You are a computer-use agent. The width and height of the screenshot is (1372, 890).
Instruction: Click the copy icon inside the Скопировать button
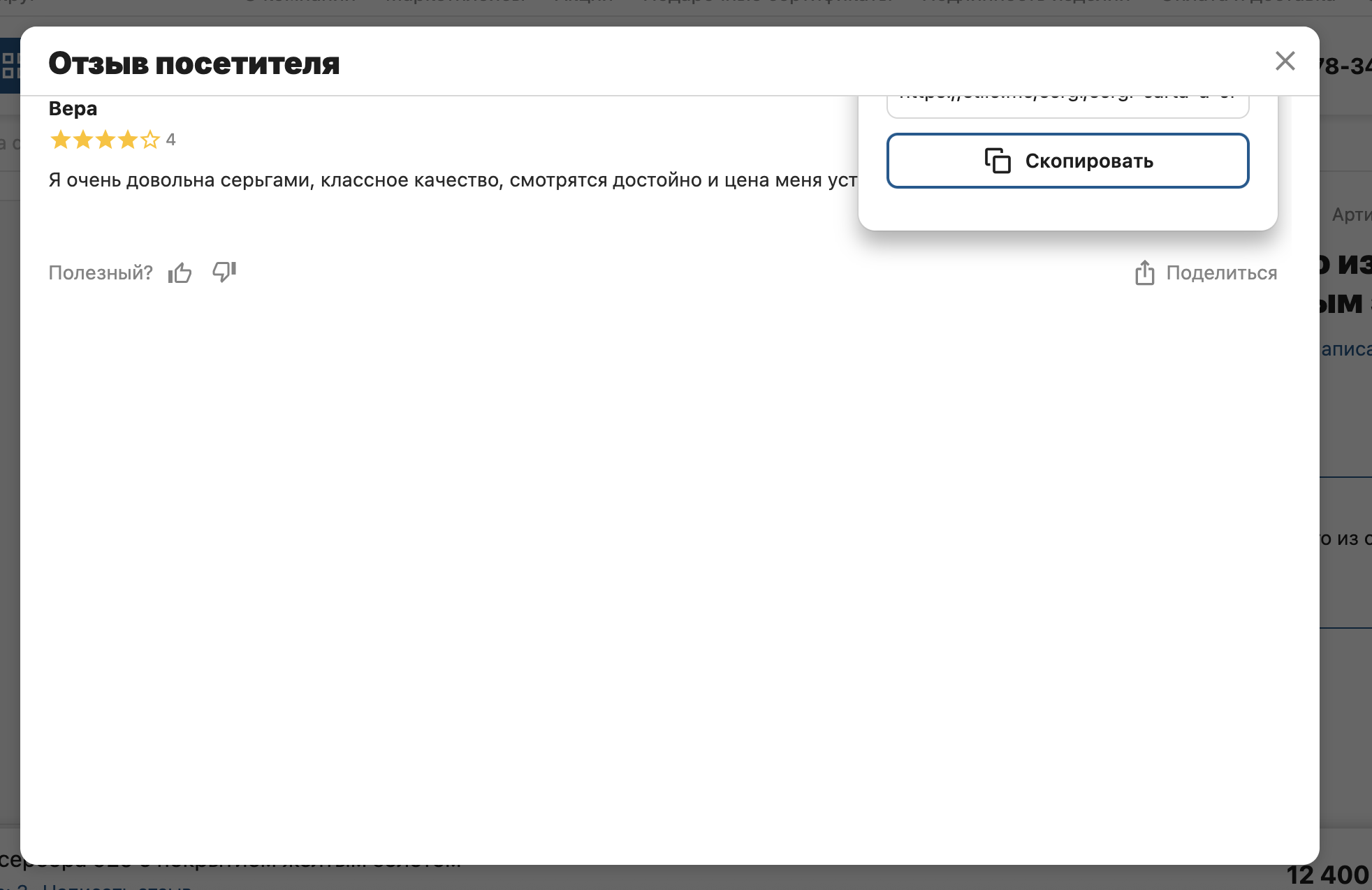(x=998, y=161)
